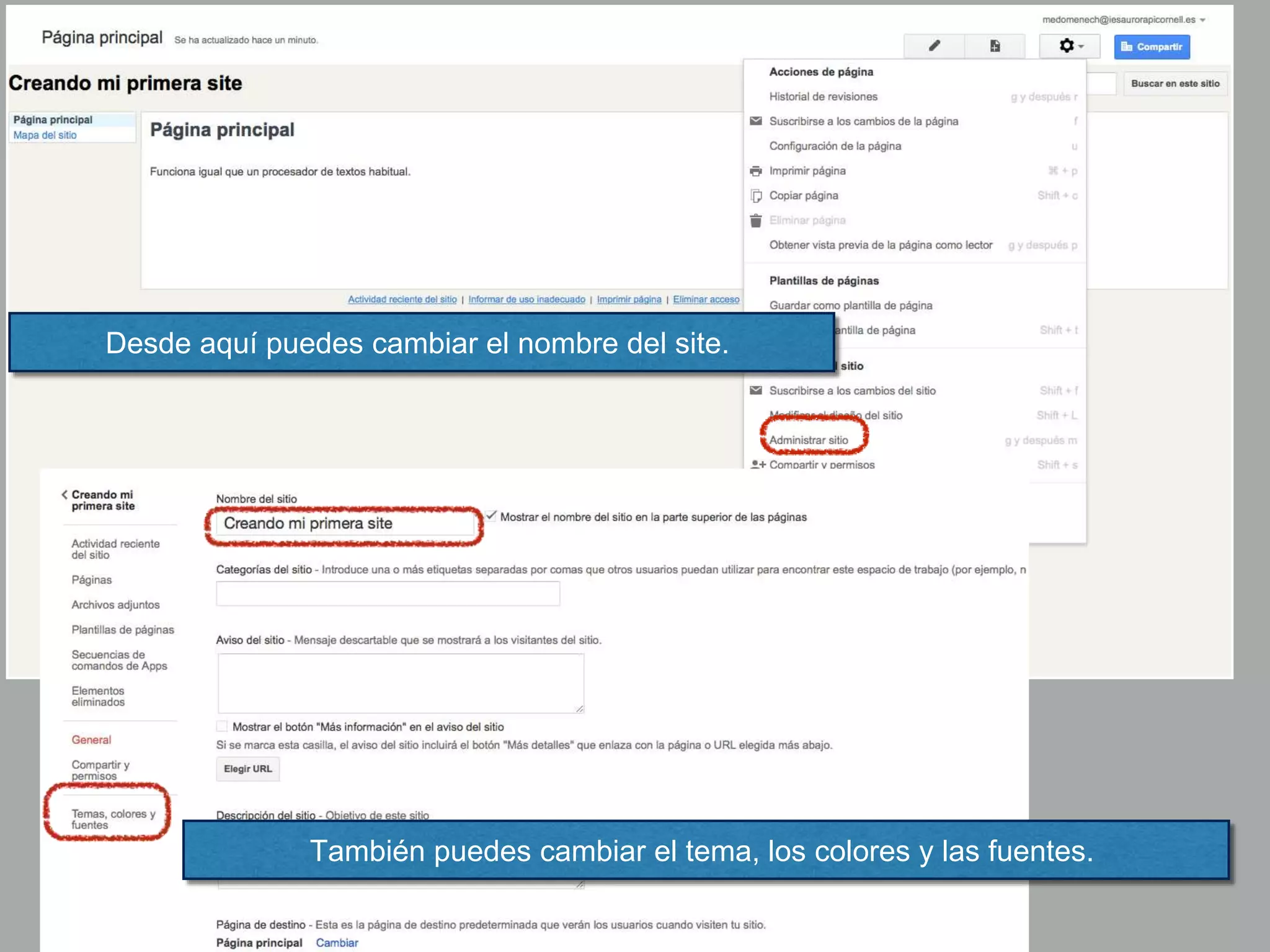Select Obtener vista previa de la página como lector

[x=881, y=245]
